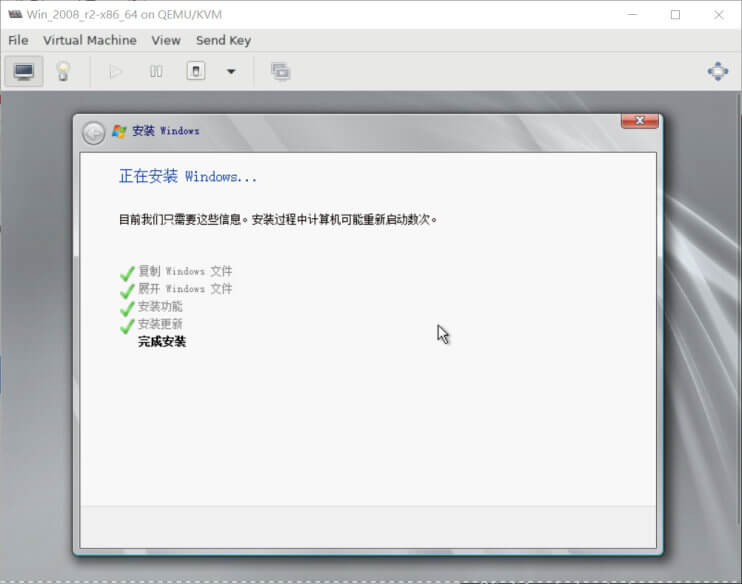Screen dimensions: 742x584
Task: Click the 目前我们只需要这些信息 description text
Action: point(277,220)
